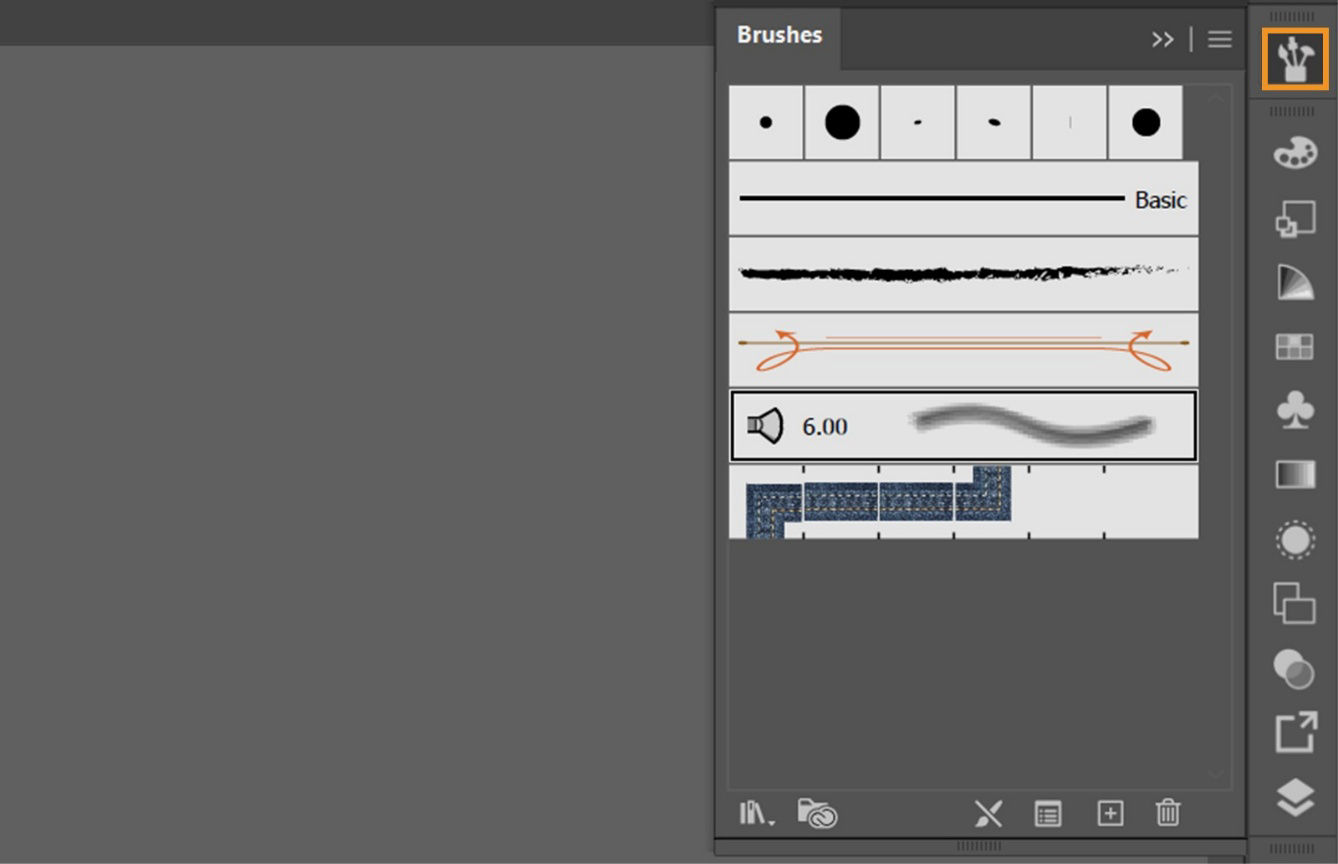Open the Color Guide panel
Screen dimensions: 1338x864
(x=1294, y=283)
